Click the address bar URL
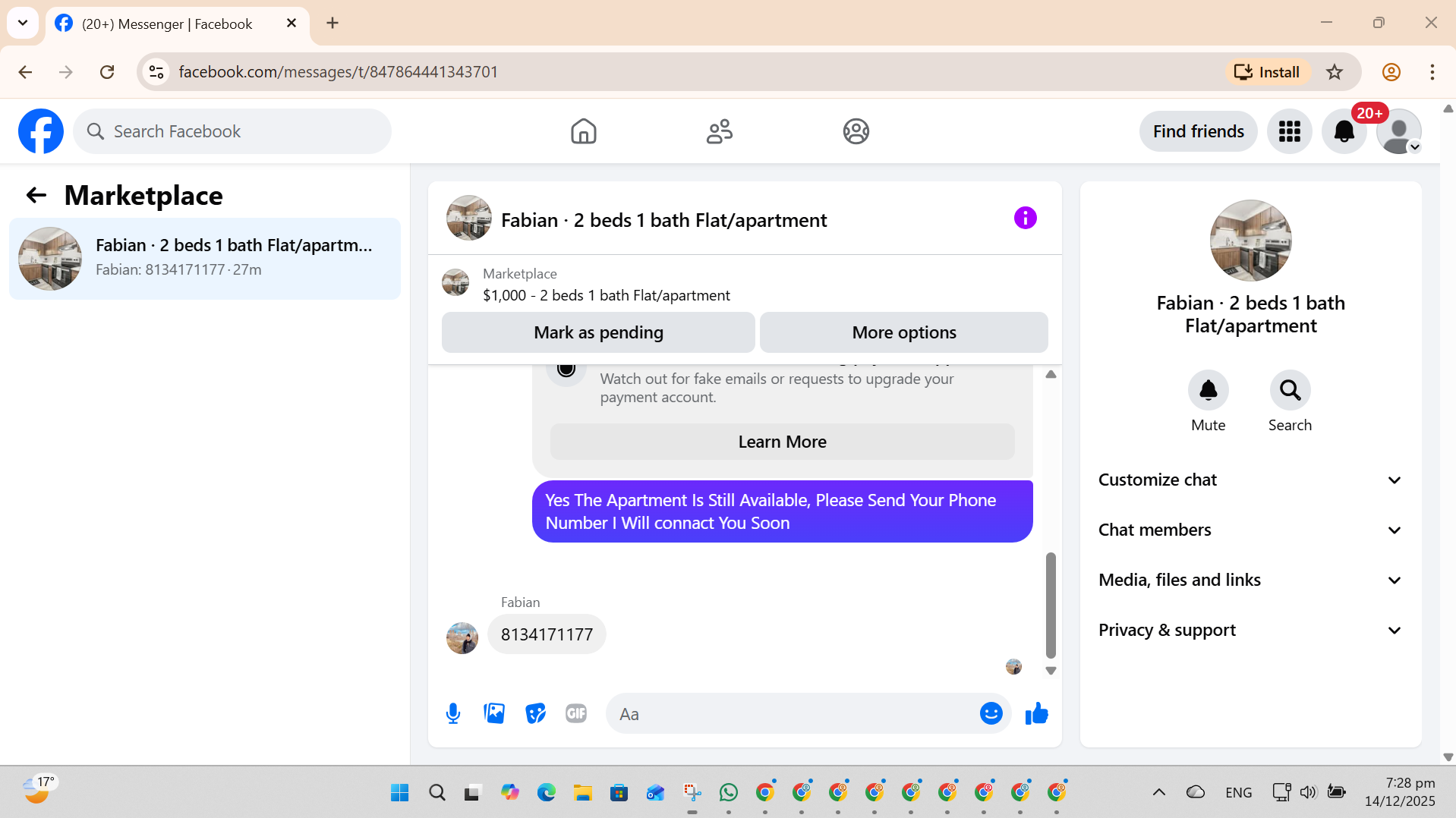The image size is (1456, 818). click(x=338, y=72)
